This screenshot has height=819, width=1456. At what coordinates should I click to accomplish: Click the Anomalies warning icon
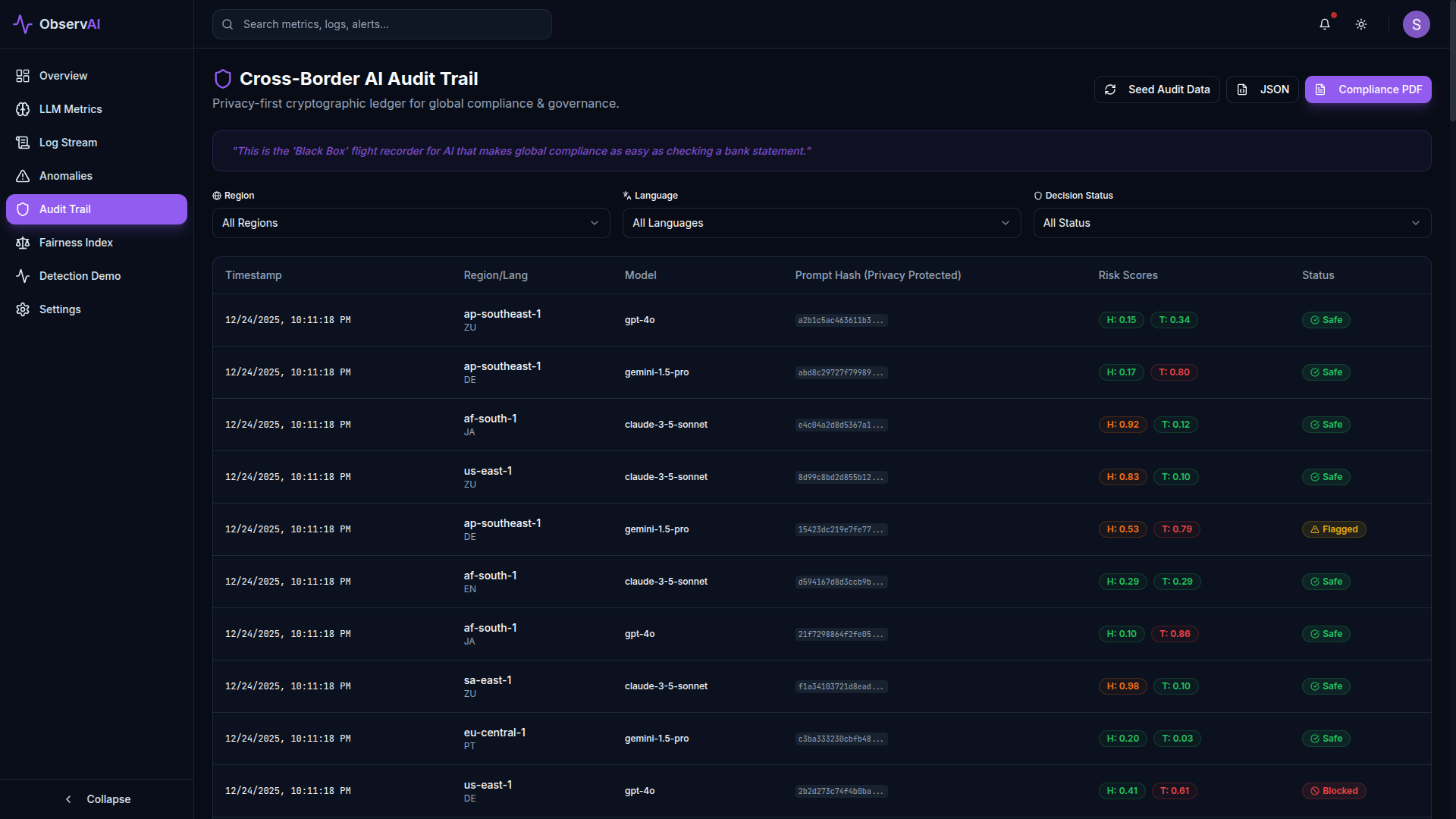point(23,176)
